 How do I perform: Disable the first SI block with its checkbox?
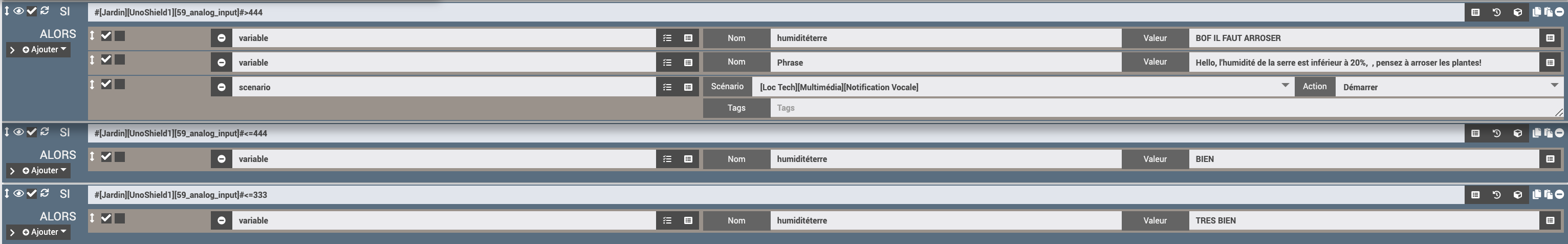click(x=32, y=11)
